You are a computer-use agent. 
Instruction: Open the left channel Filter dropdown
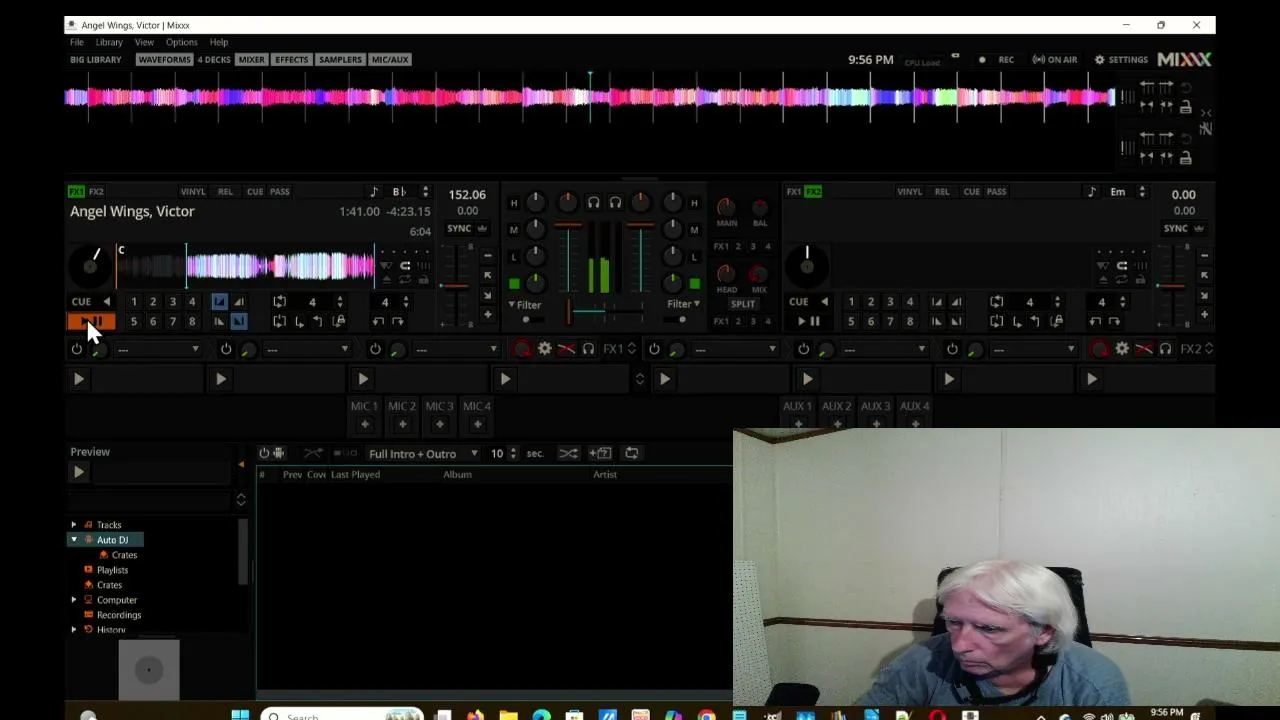click(x=524, y=305)
